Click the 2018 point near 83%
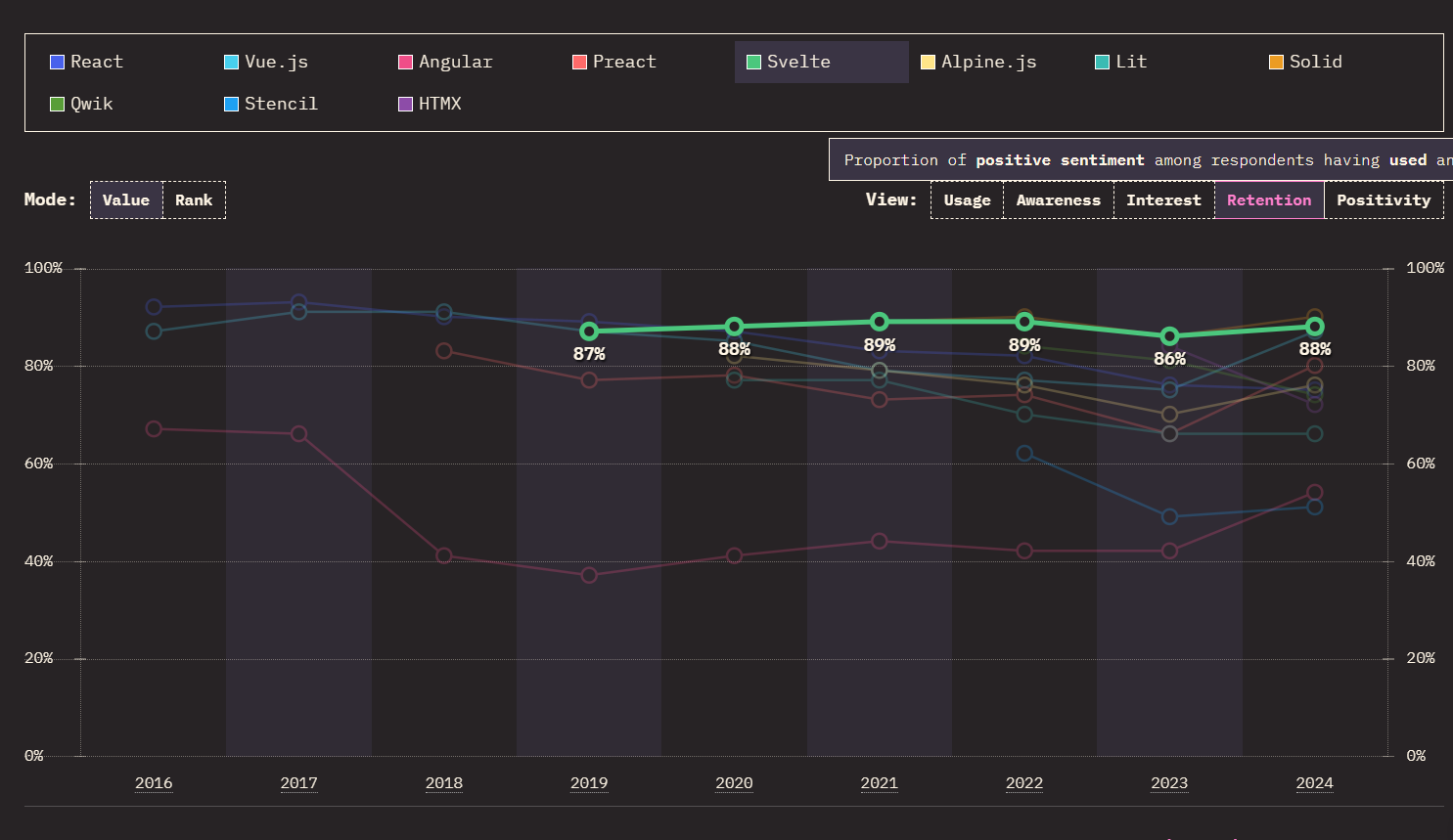The width and height of the screenshot is (1453, 840). pyautogui.click(x=444, y=351)
